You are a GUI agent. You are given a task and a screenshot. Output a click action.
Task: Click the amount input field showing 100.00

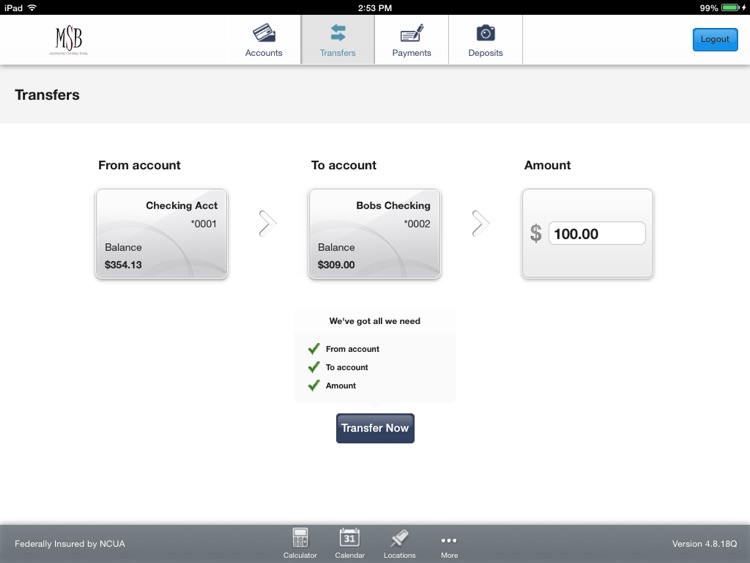(x=597, y=233)
